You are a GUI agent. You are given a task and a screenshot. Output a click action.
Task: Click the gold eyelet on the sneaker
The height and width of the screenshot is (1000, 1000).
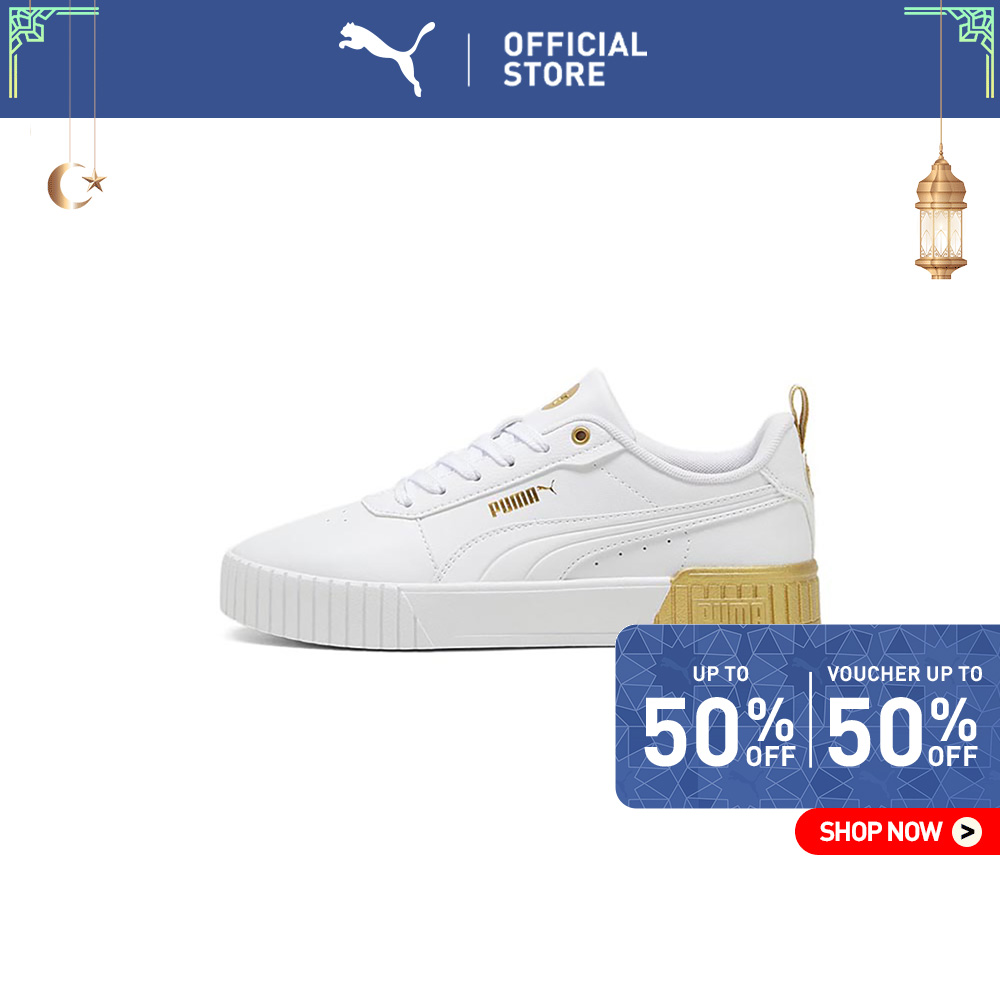click(x=580, y=436)
